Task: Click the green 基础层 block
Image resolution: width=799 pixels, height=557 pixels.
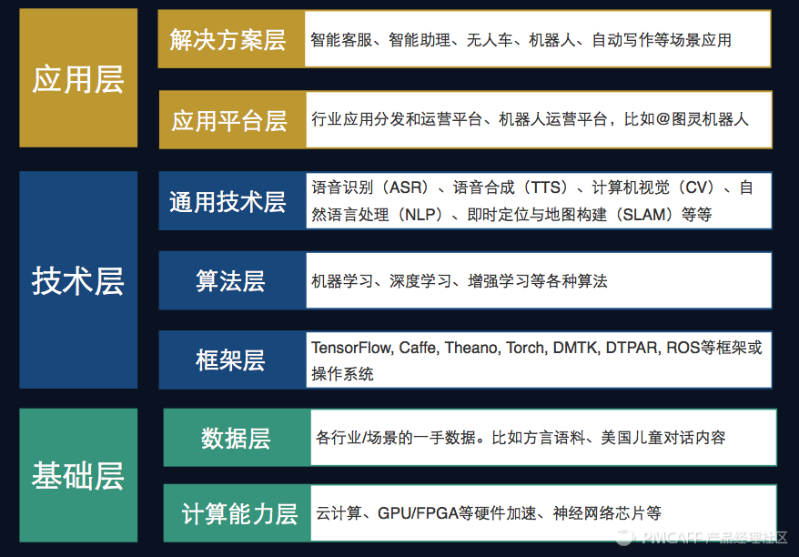Action: (78, 475)
